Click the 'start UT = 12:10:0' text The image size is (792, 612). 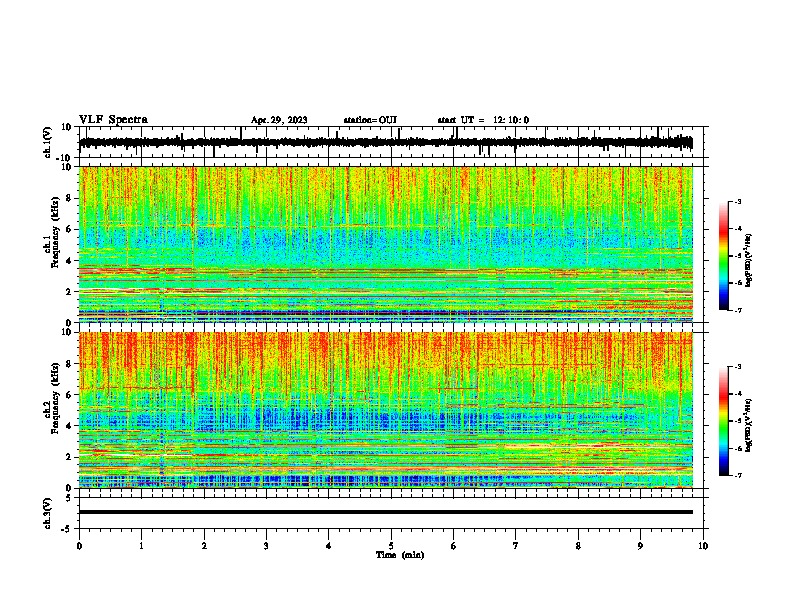483,120
